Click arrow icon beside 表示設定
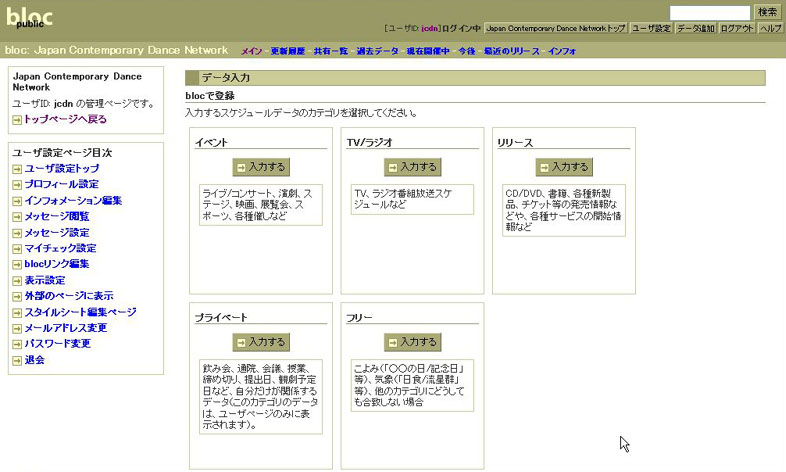Screen dimensions: 786x472 [17, 281]
